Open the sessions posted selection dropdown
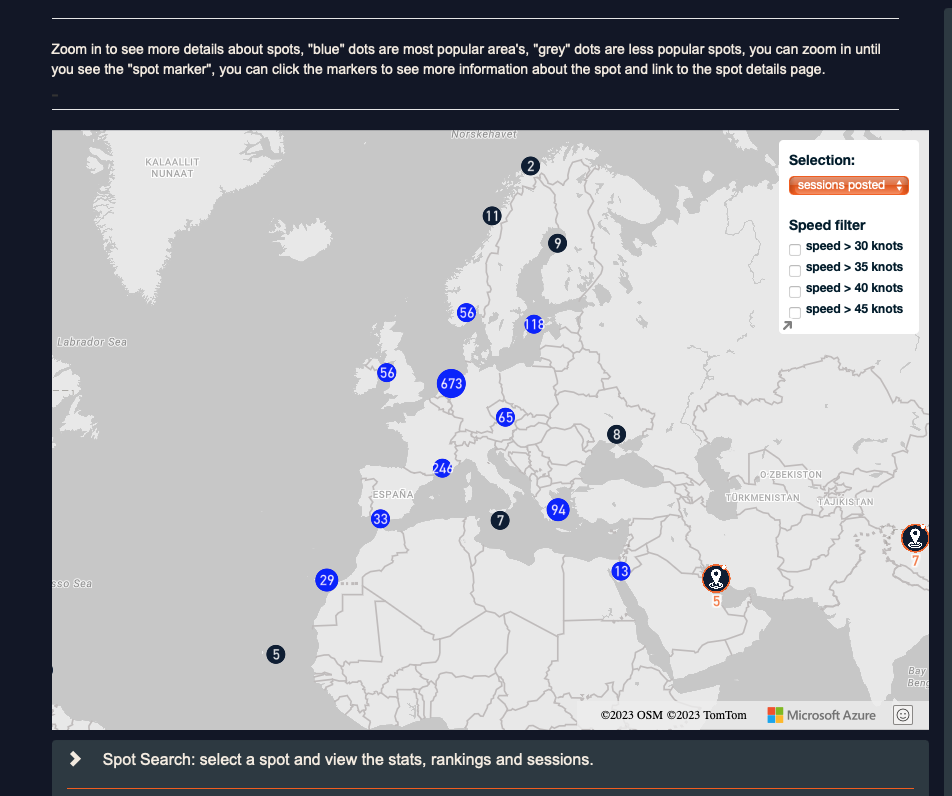952x796 pixels. coord(848,185)
